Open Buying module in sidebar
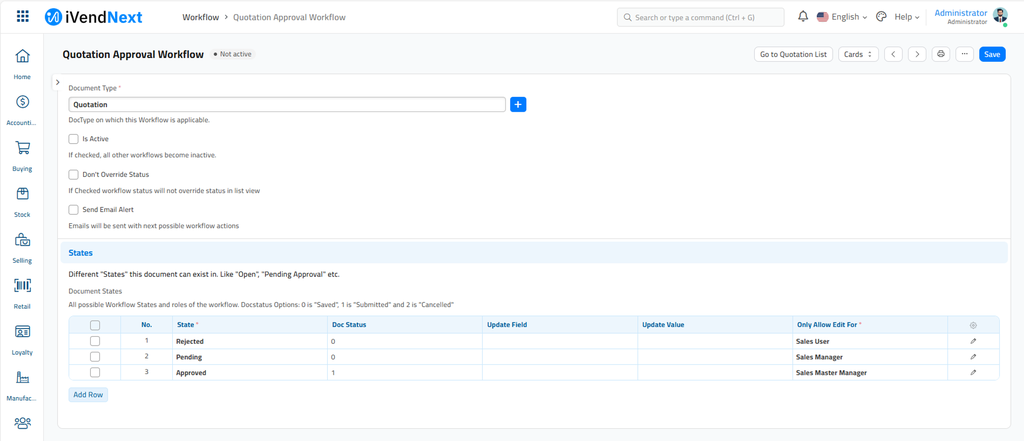The image size is (1024, 441). (22, 155)
